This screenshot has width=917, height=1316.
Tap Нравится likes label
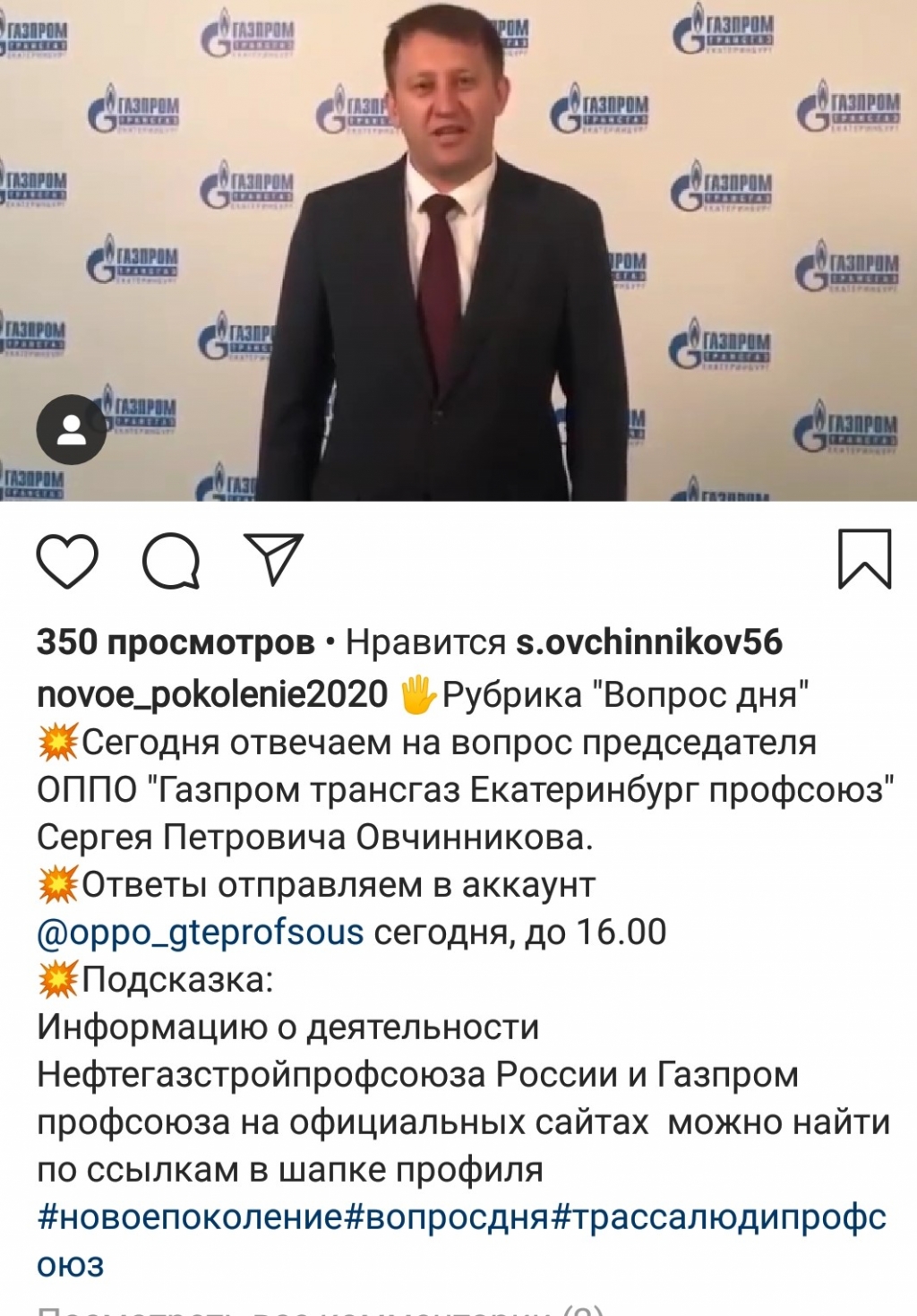click(x=426, y=642)
